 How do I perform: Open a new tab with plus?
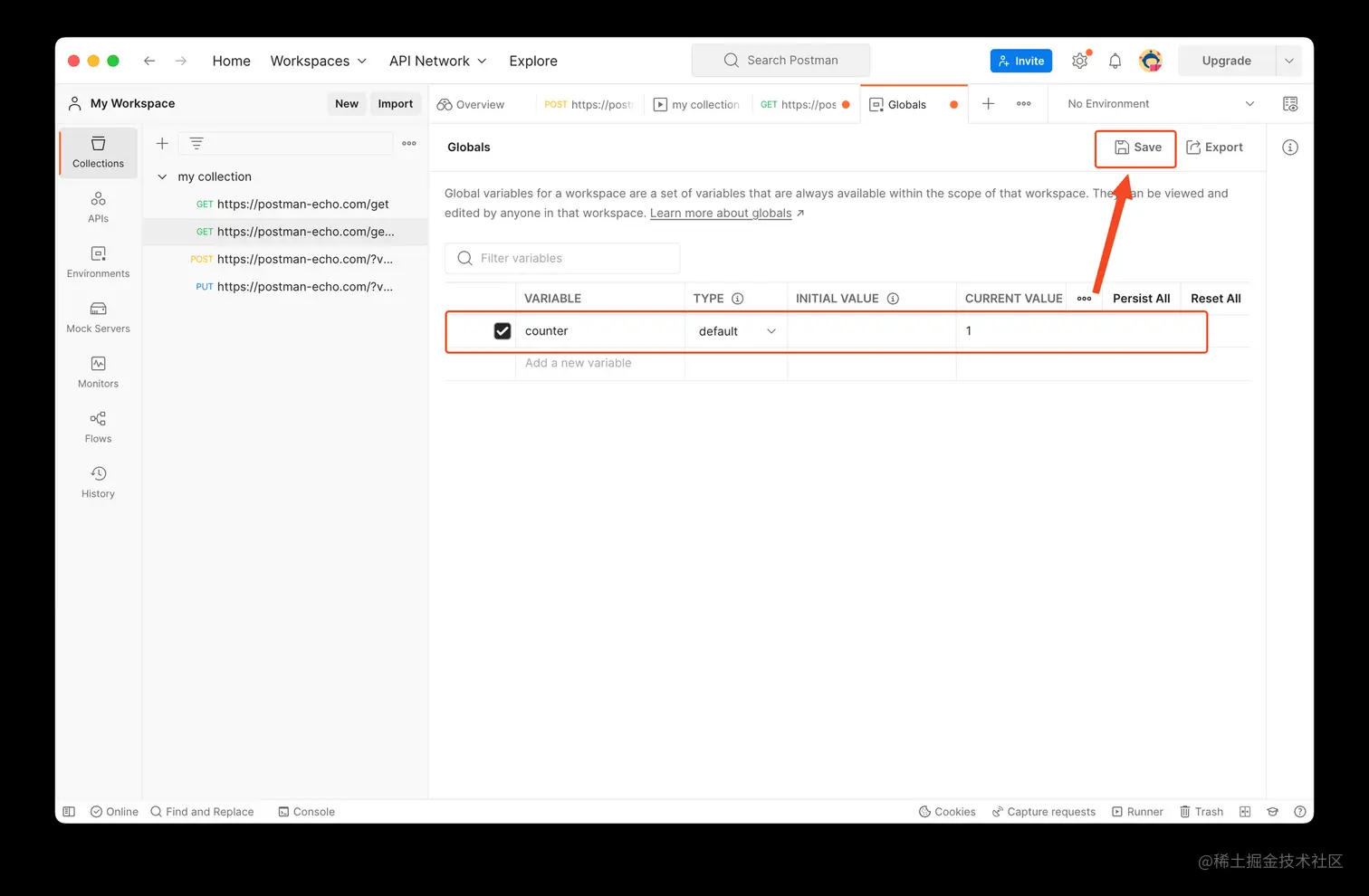pos(989,104)
